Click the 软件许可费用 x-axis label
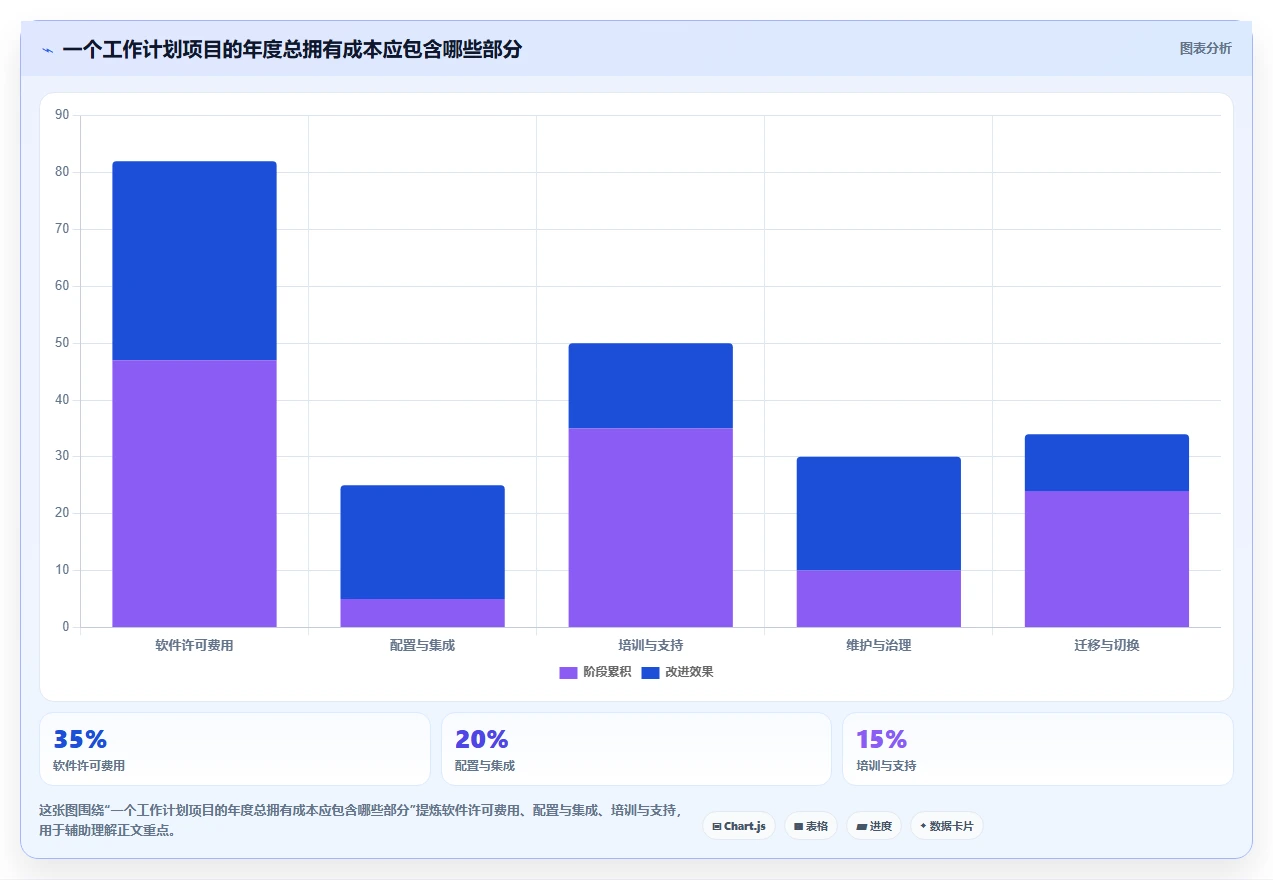1273x880 pixels. click(x=194, y=645)
